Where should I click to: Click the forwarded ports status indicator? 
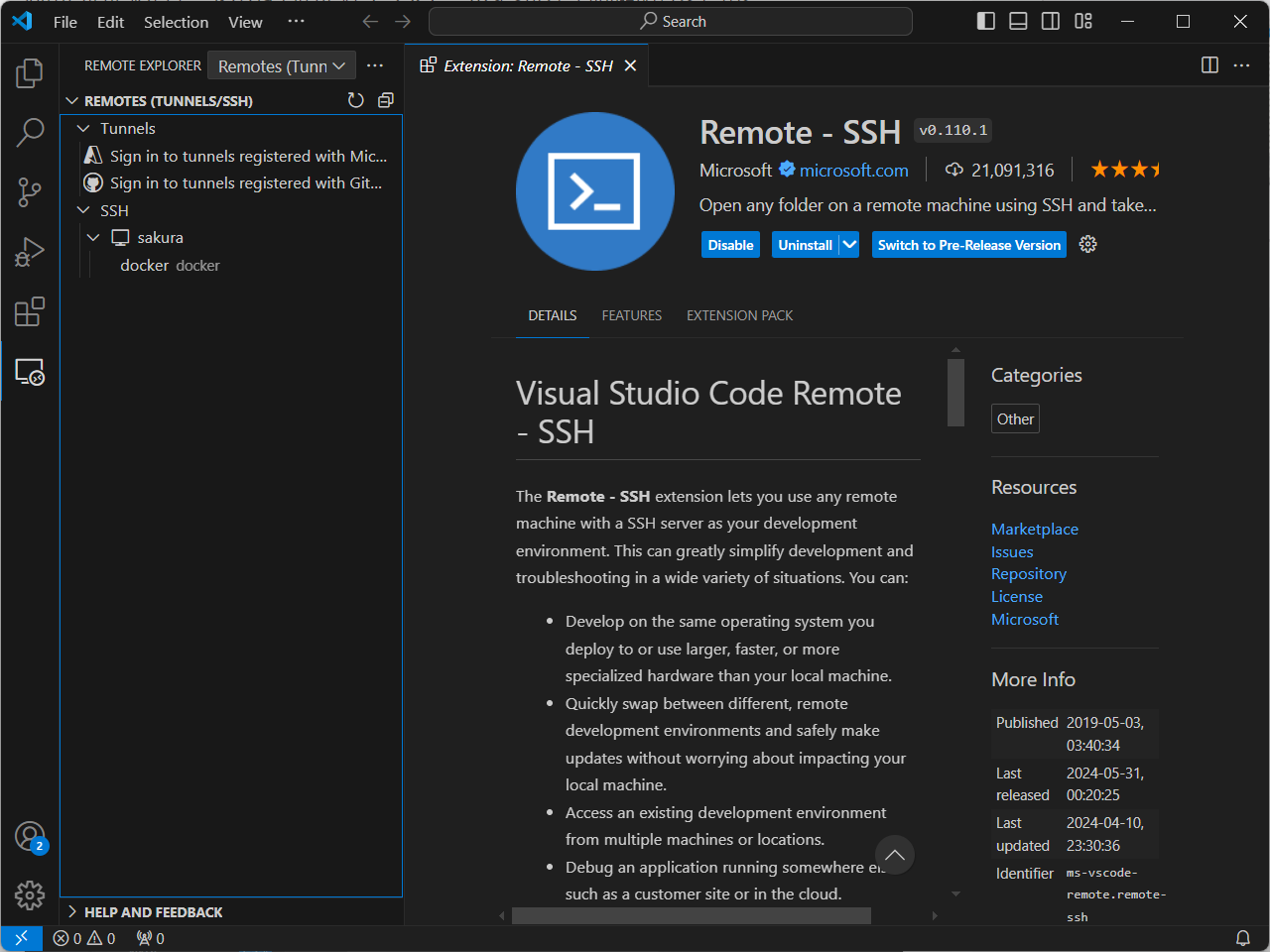151,938
